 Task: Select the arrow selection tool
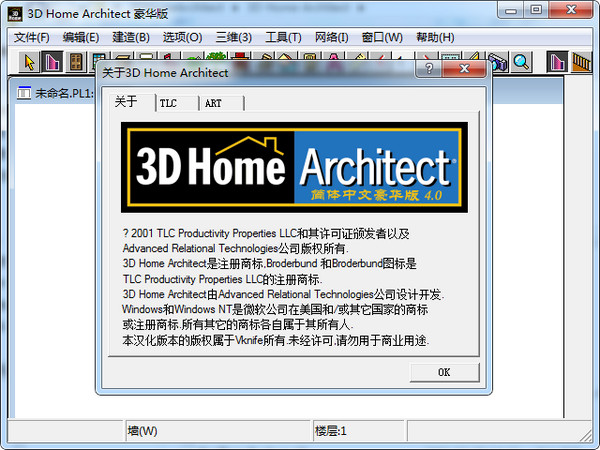pyautogui.click(x=29, y=62)
